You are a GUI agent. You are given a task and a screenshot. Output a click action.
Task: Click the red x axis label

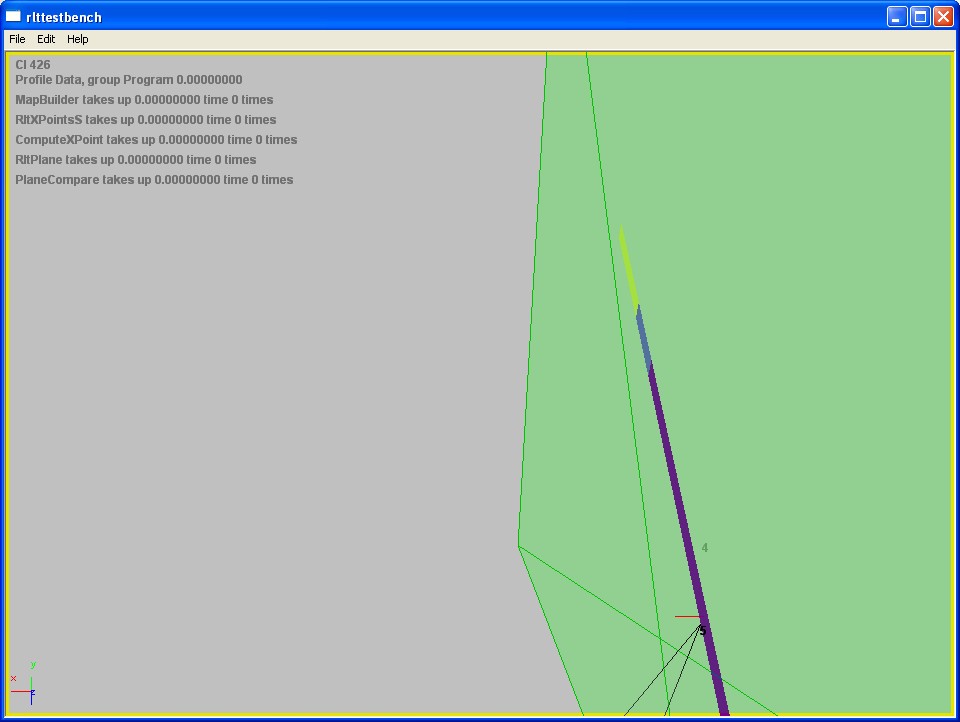click(x=13, y=679)
